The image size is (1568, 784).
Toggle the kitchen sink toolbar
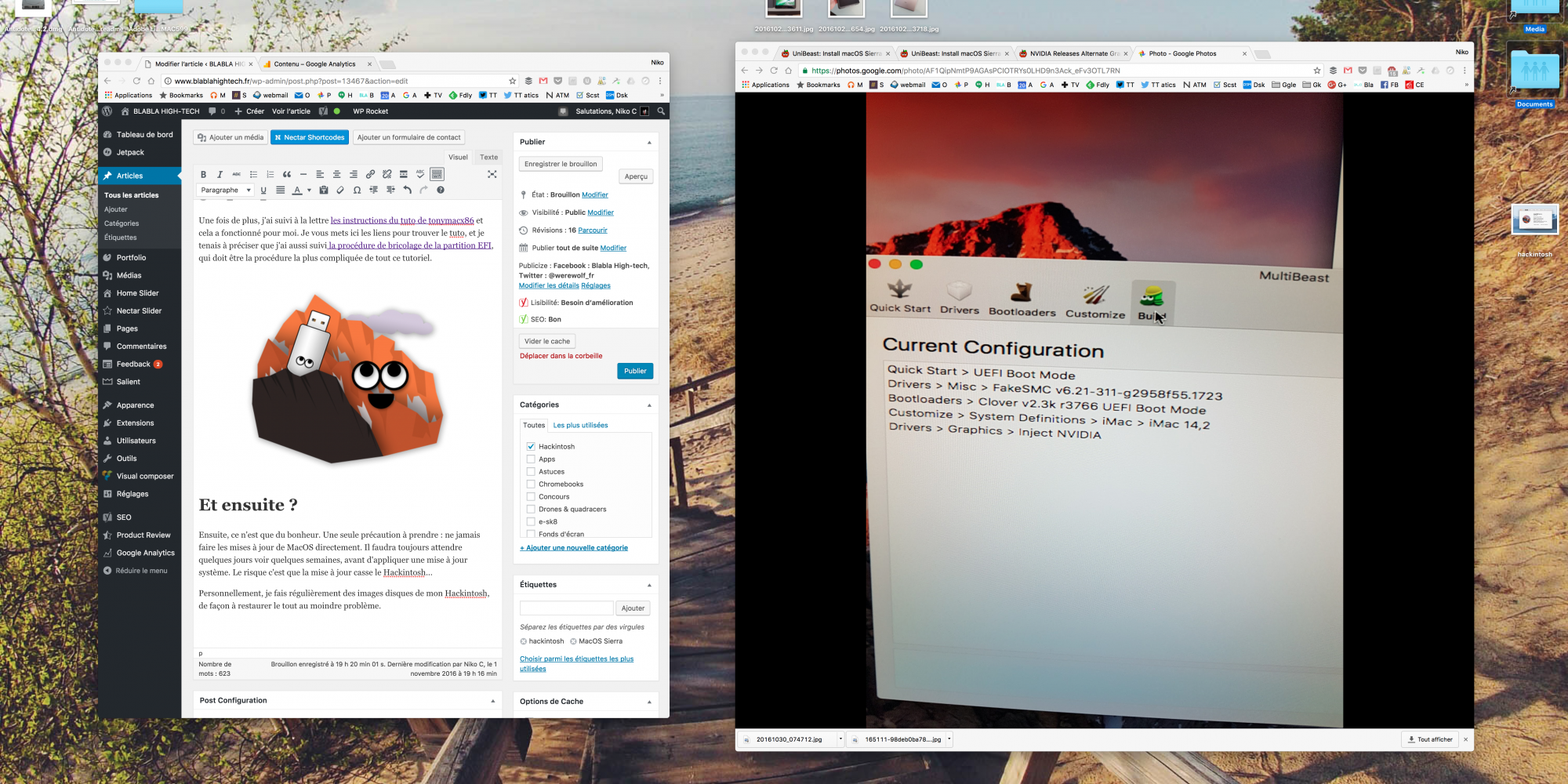437,174
